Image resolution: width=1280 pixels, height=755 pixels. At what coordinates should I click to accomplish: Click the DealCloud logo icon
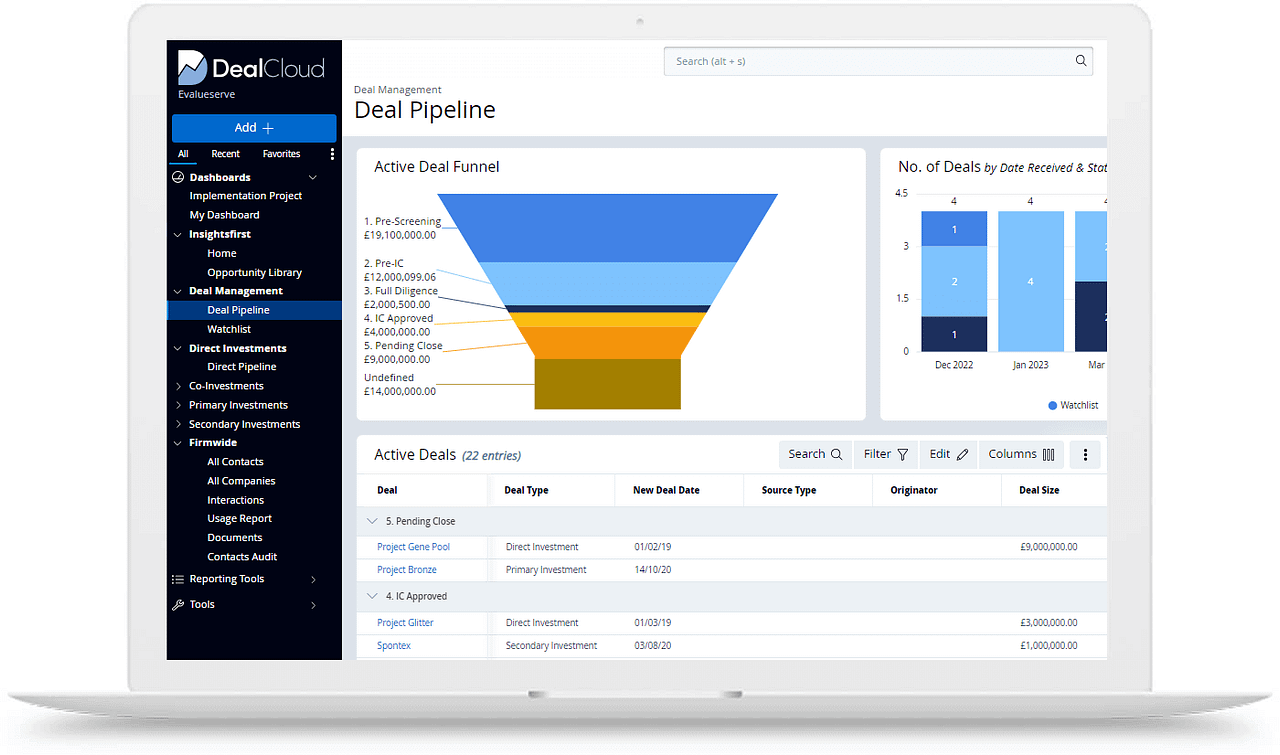click(192, 67)
